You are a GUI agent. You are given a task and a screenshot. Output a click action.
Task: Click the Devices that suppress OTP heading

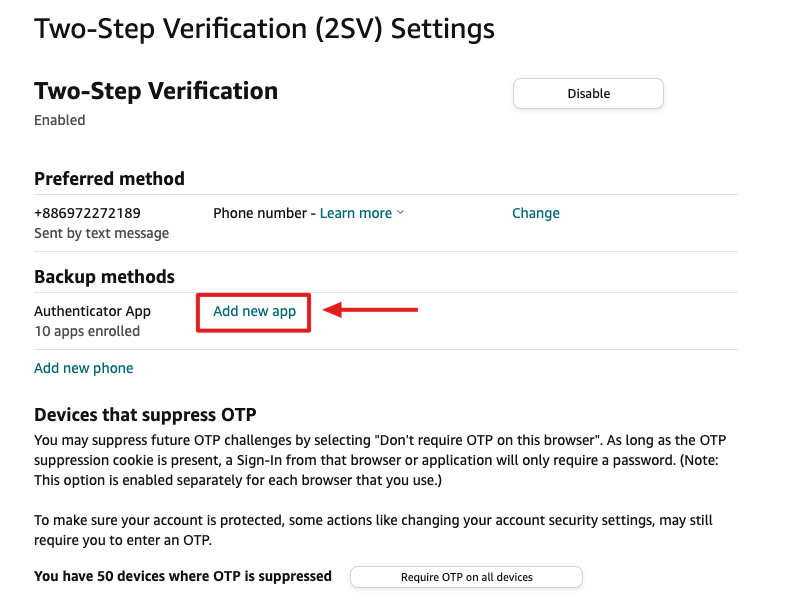145,415
